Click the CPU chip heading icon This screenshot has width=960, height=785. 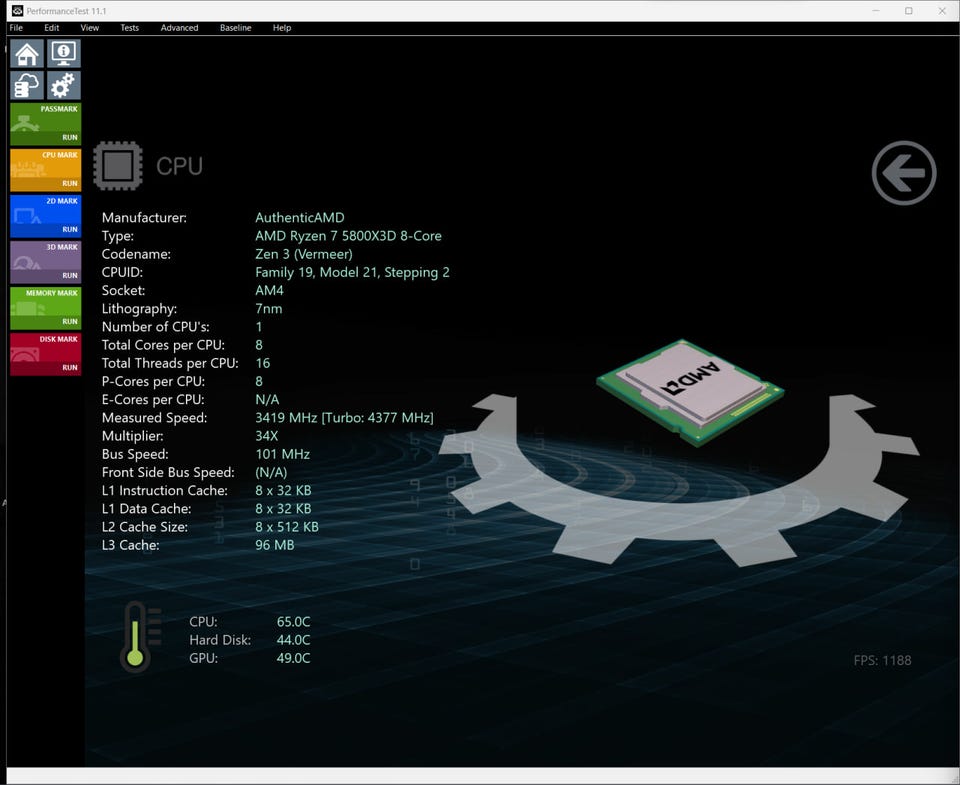(x=117, y=166)
